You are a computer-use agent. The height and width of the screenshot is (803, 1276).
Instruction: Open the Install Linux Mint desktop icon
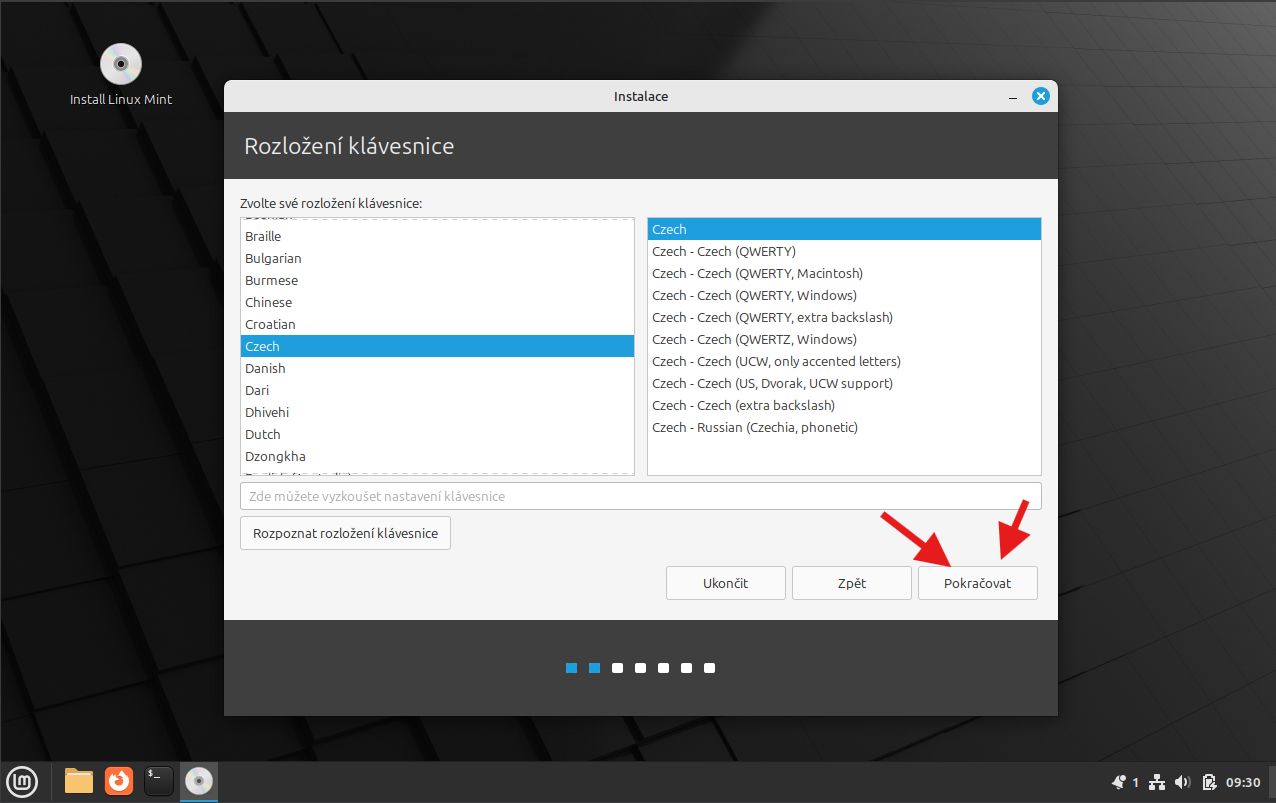tap(121, 65)
